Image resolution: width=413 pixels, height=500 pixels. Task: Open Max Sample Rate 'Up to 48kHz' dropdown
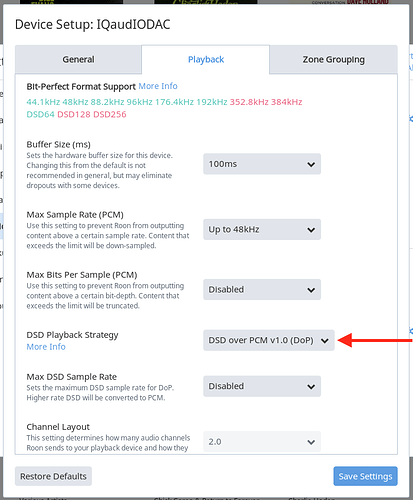tap(262, 229)
